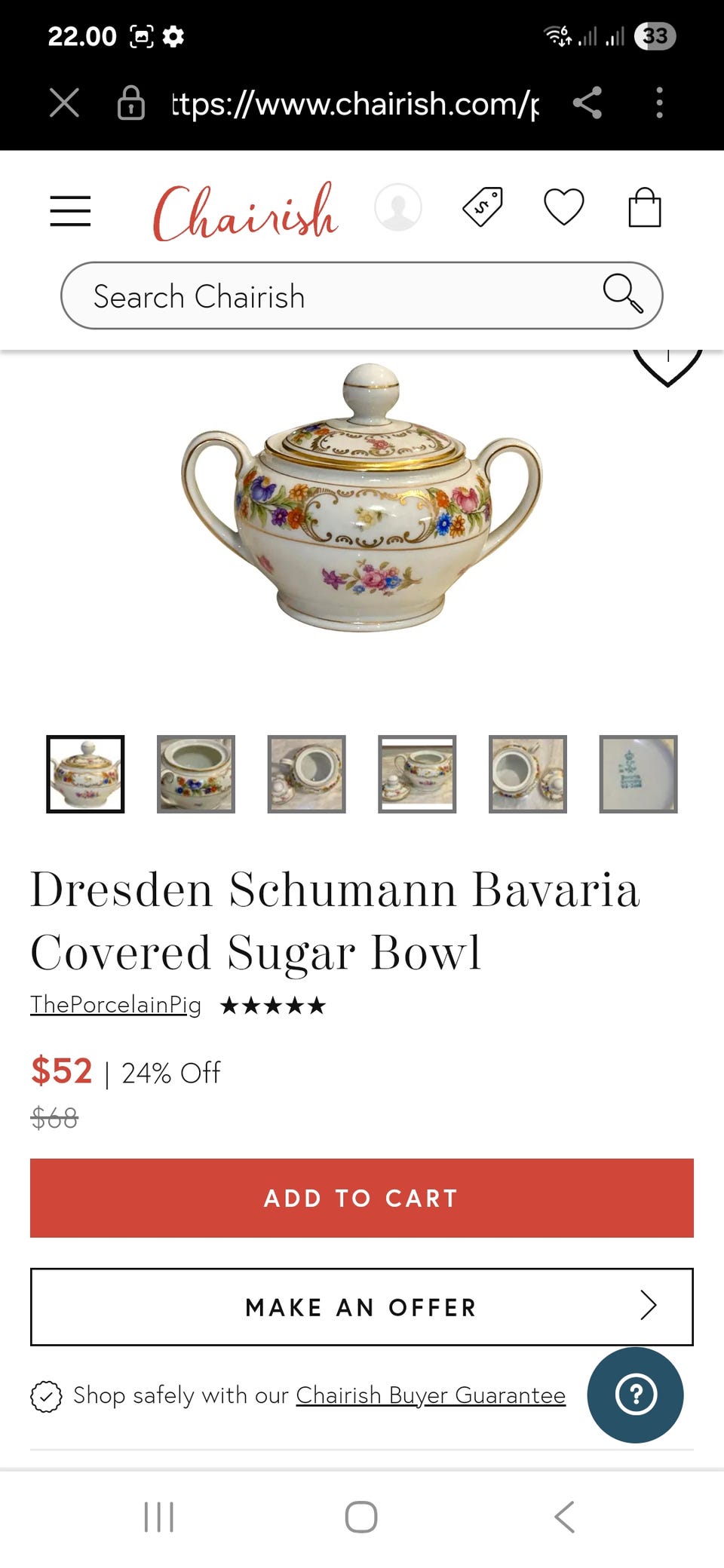
Task: Open browser three-dot overflow menu
Action: pos(660,103)
